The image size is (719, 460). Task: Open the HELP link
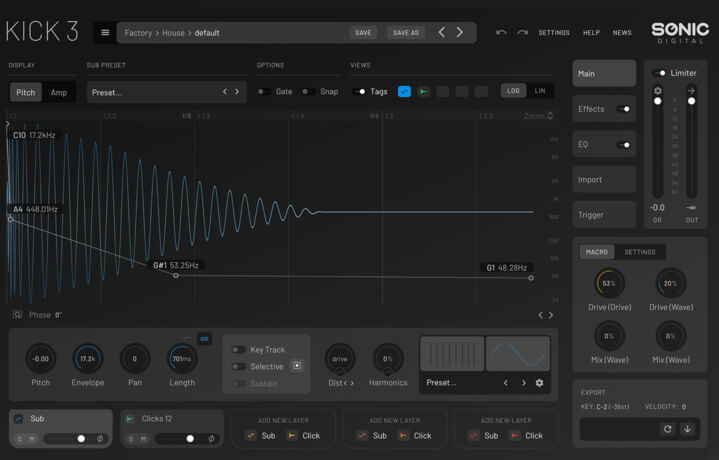coord(591,33)
